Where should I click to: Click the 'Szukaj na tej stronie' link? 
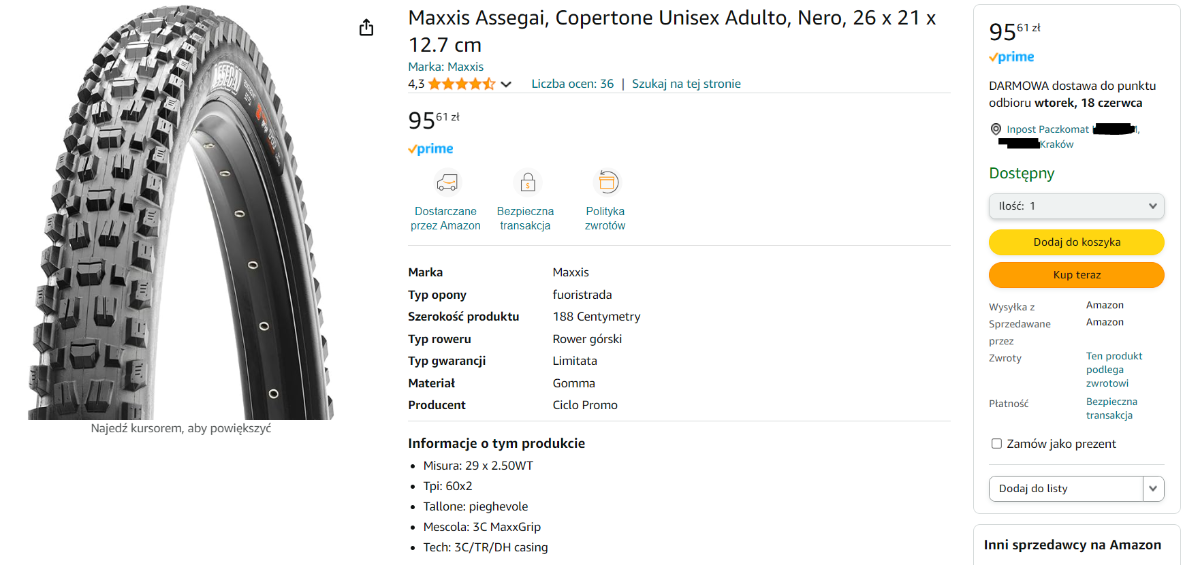[686, 84]
